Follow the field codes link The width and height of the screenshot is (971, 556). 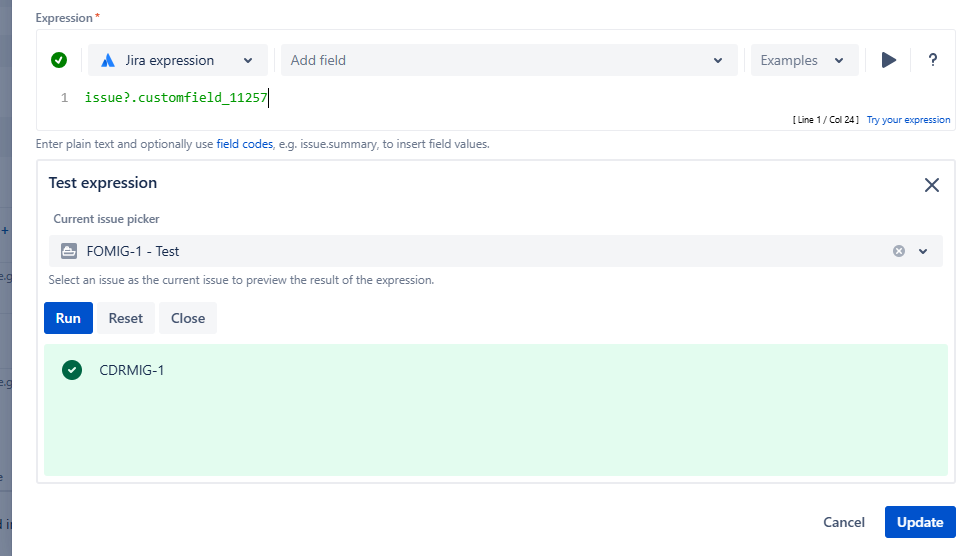(245, 144)
